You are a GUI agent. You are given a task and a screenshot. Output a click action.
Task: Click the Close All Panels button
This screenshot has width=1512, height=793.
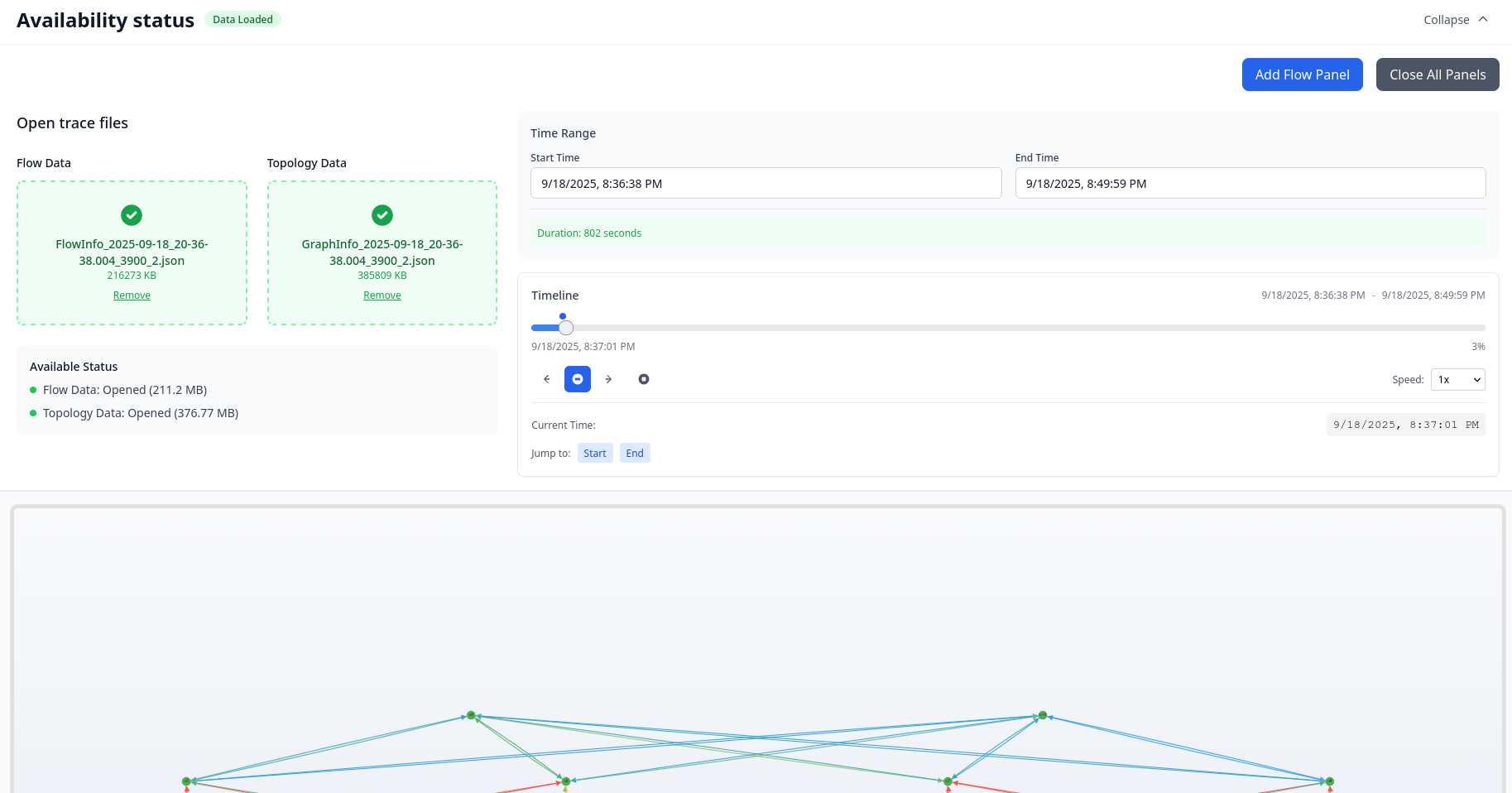coord(1437,74)
